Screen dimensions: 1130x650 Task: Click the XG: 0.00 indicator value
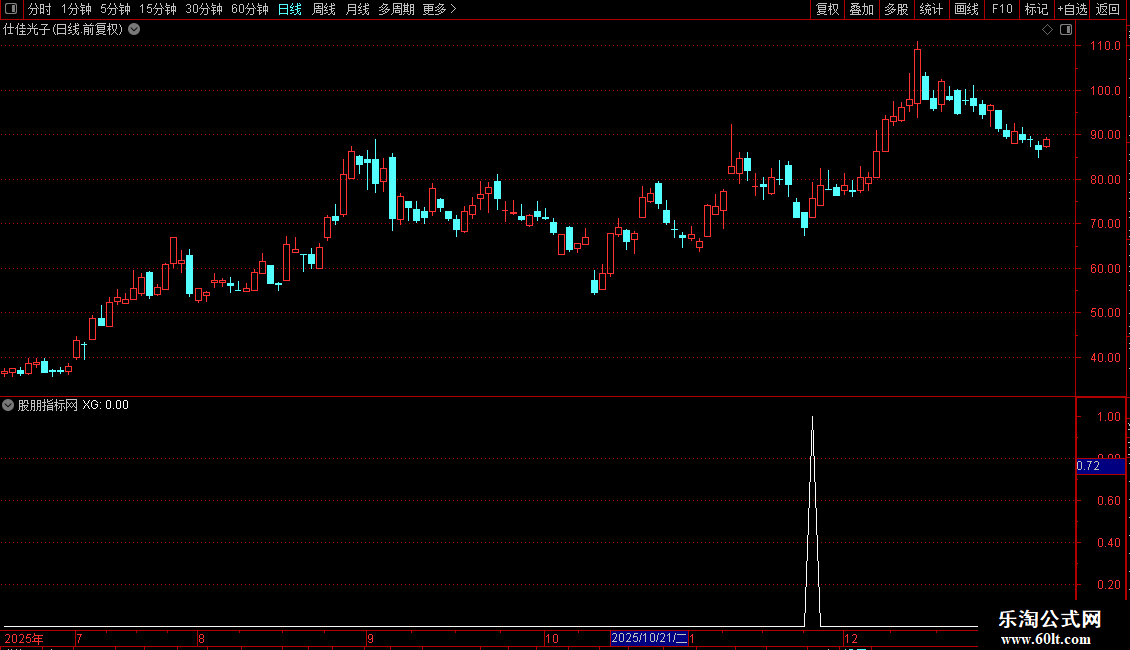[x=105, y=405]
